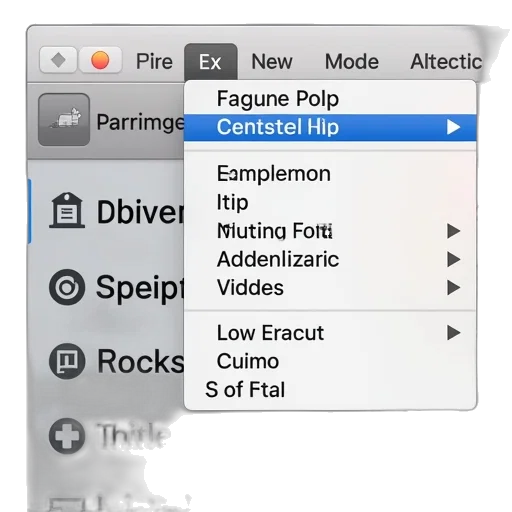This screenshot has height=512, width=512.
Task: Open the Mode menu
Action: pyautogui.click(x=352, y=62)
